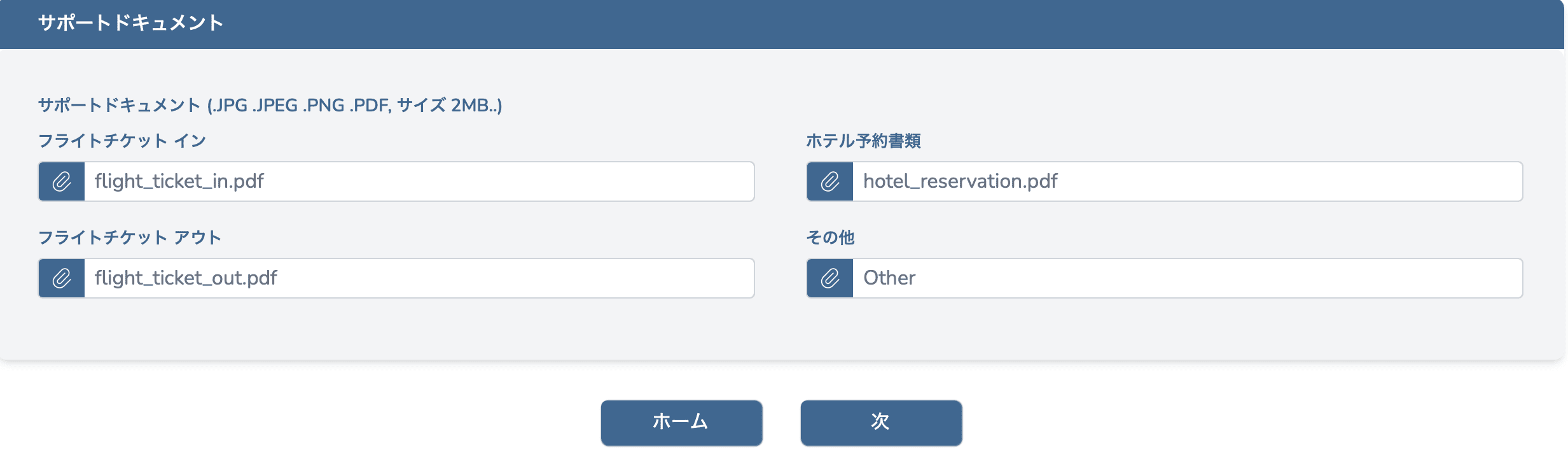Click the .JPG .JPEG .PNG .PDF format hint
This screenshot has height=459, width=1568.
300,105
